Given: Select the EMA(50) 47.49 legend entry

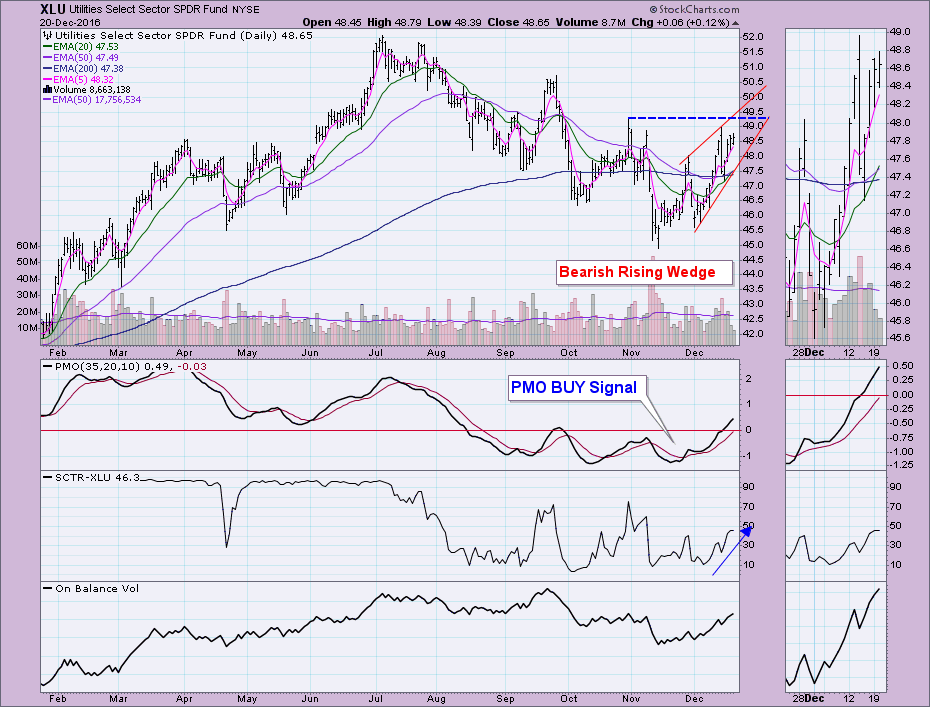Looking at the screenshot, I should pyautogui.click(x=81, y=58).
